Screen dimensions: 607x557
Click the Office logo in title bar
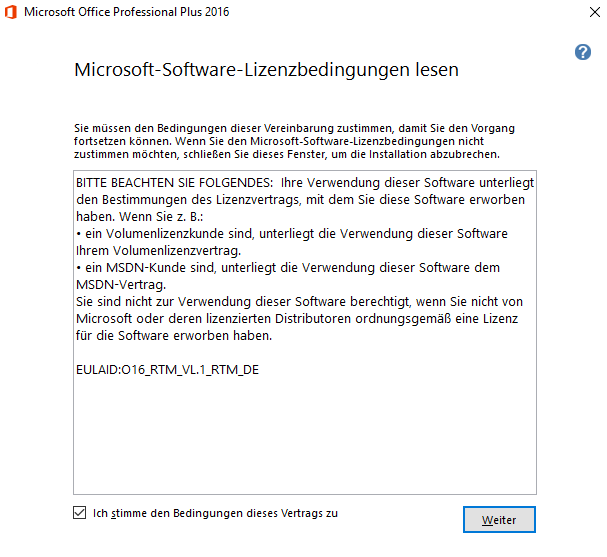(11, 12)
